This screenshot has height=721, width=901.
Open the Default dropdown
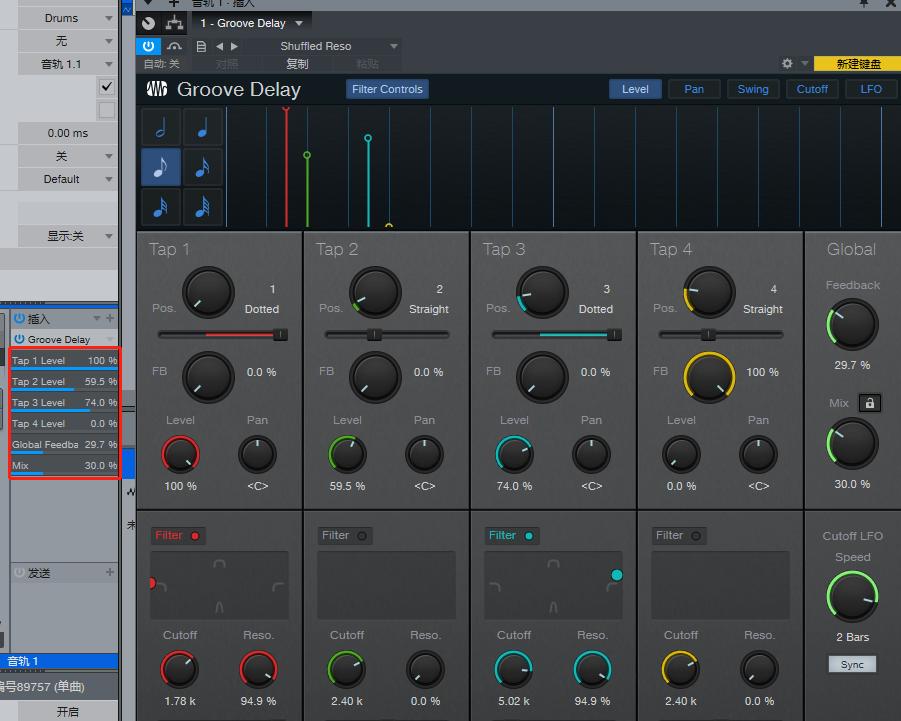click(67, 179)
